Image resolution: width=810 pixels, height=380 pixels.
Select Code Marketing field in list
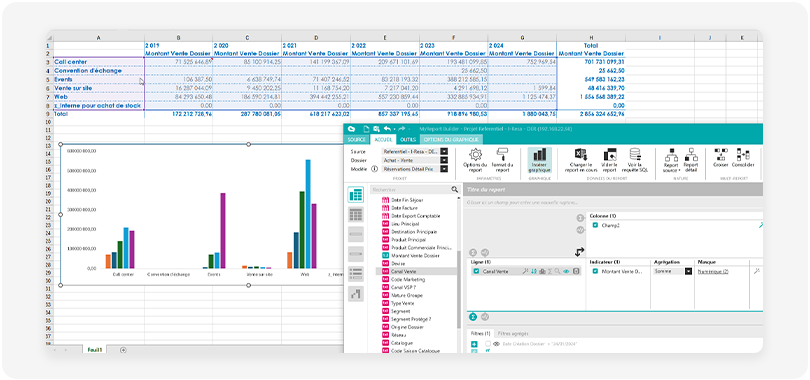(404, 279)
